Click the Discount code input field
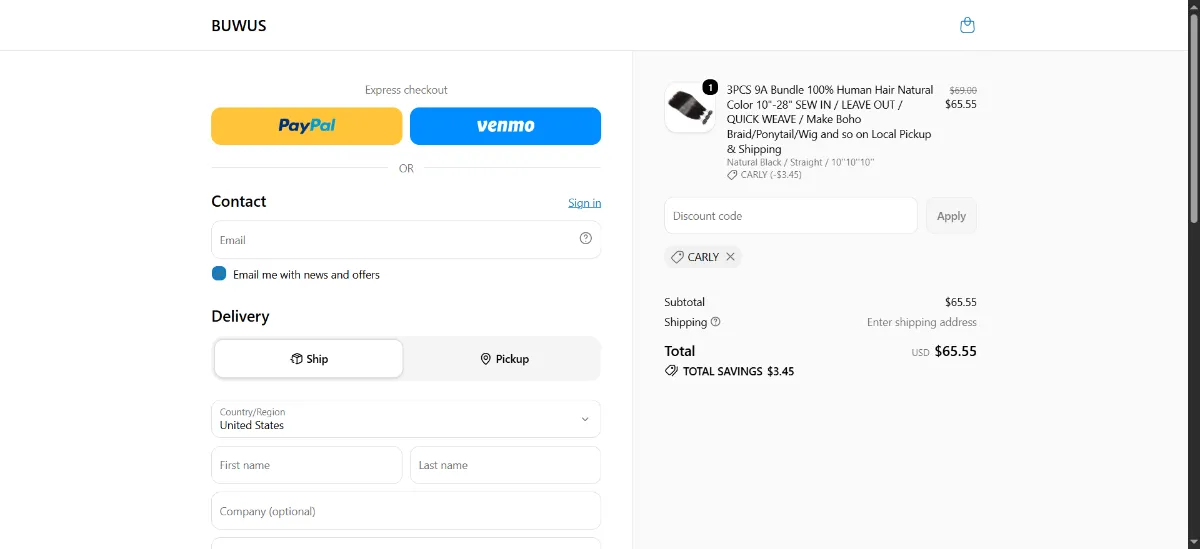Image resolution: width=1200 pixels, height=549 pixels. (x=791, y=216)
